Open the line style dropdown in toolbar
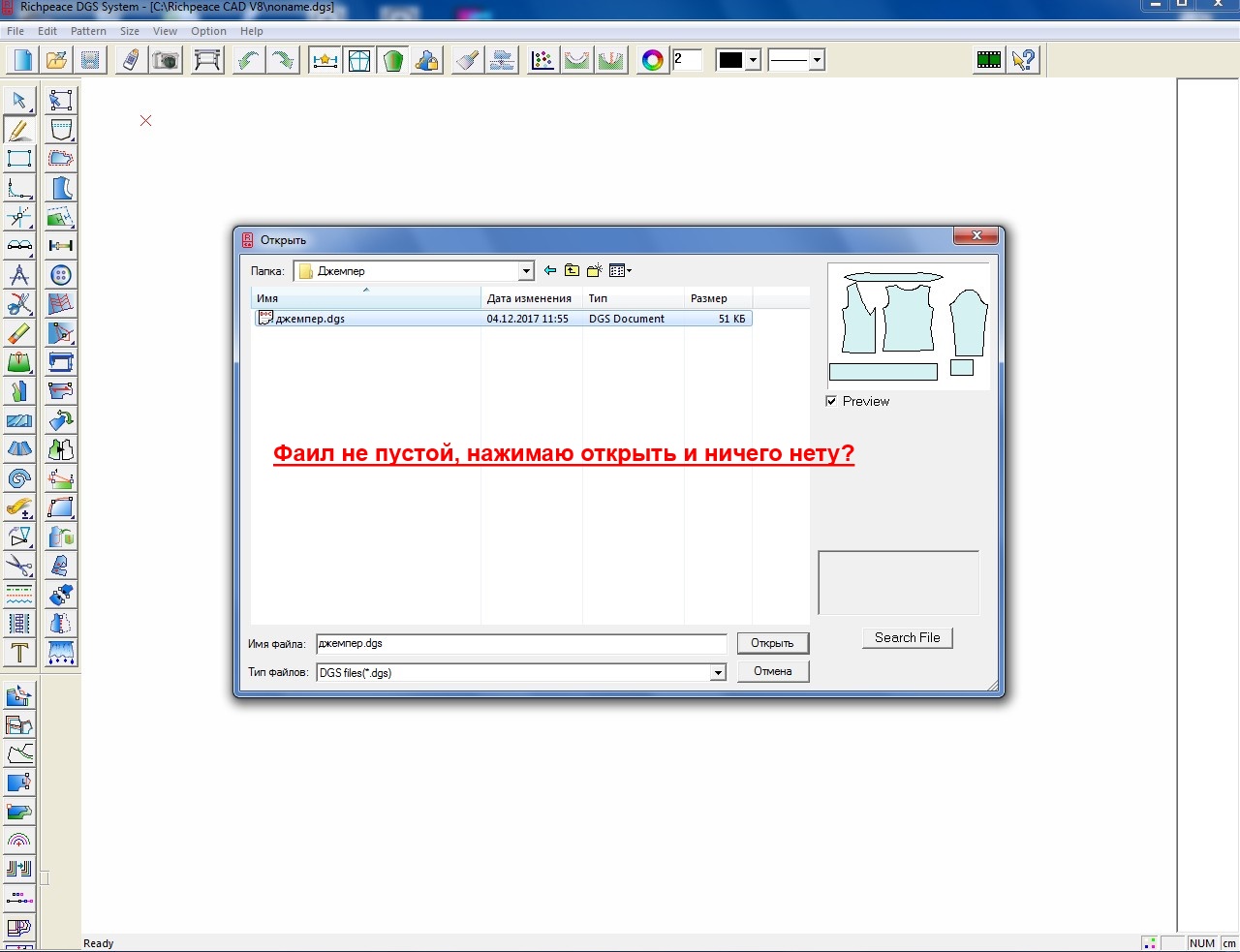Screen dimensions: 1240x952 coord(817,60)
